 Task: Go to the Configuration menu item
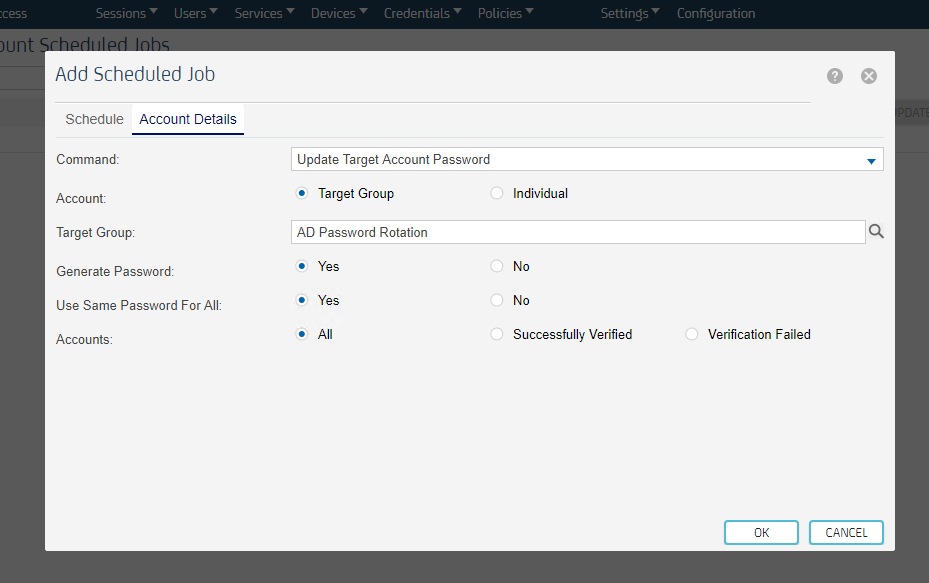point(716,13)
